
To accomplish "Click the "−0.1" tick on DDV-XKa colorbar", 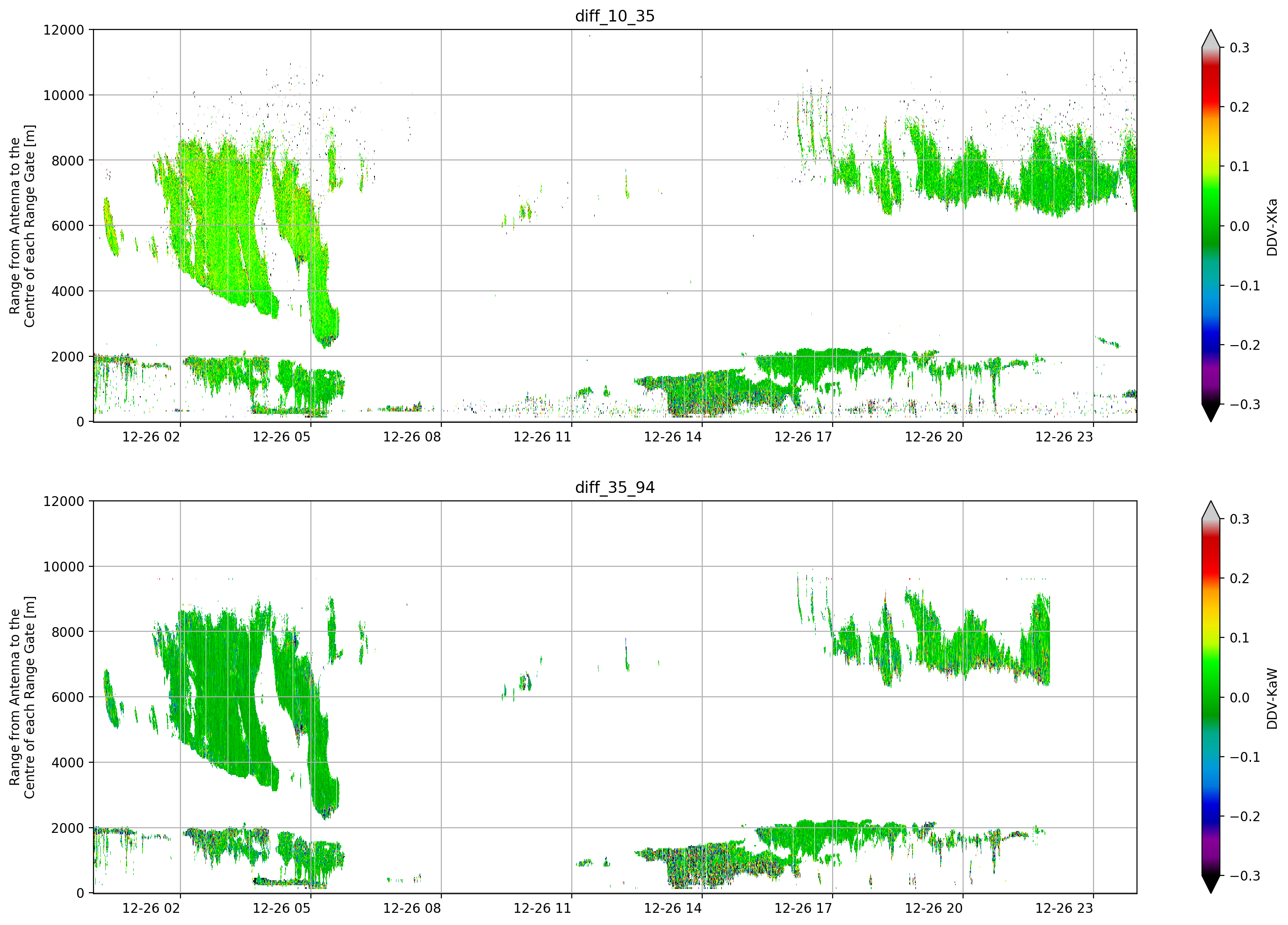I will click(x=1245, y=286).
